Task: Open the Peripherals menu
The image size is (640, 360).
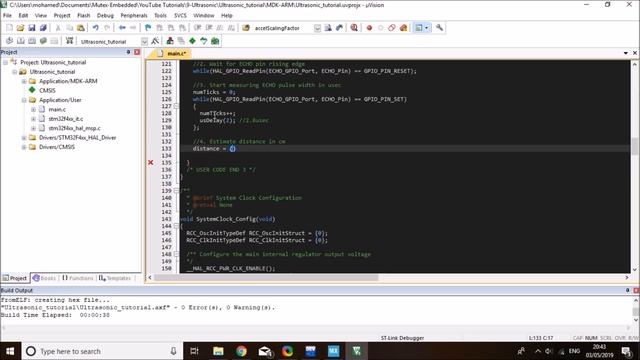Action: coord(134,16)
